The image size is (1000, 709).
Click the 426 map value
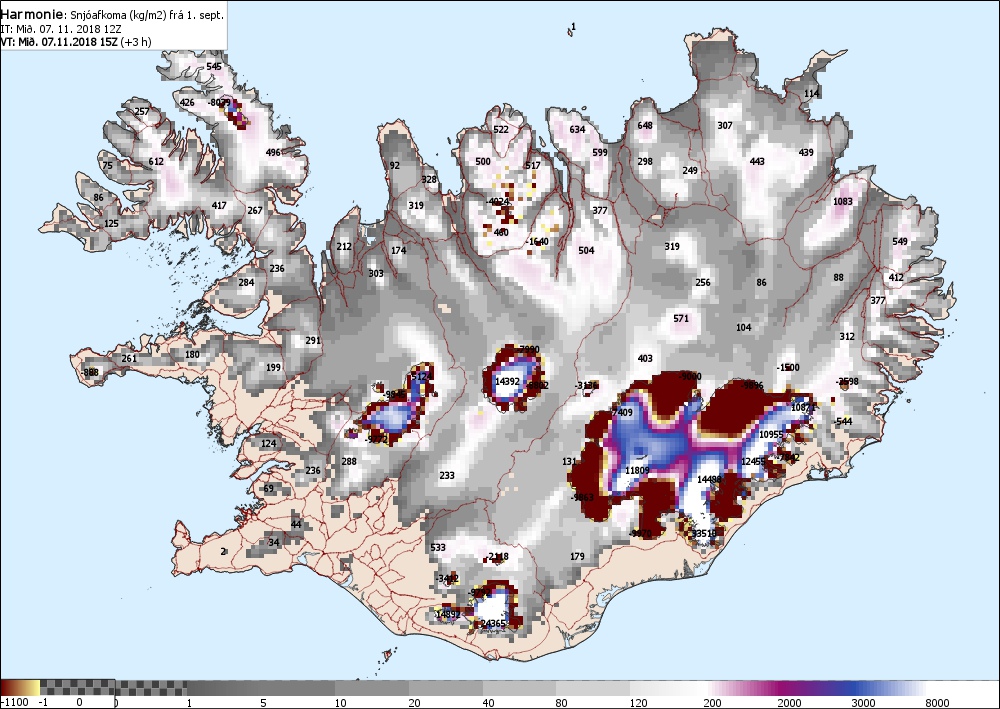click(x=187, y=102)
